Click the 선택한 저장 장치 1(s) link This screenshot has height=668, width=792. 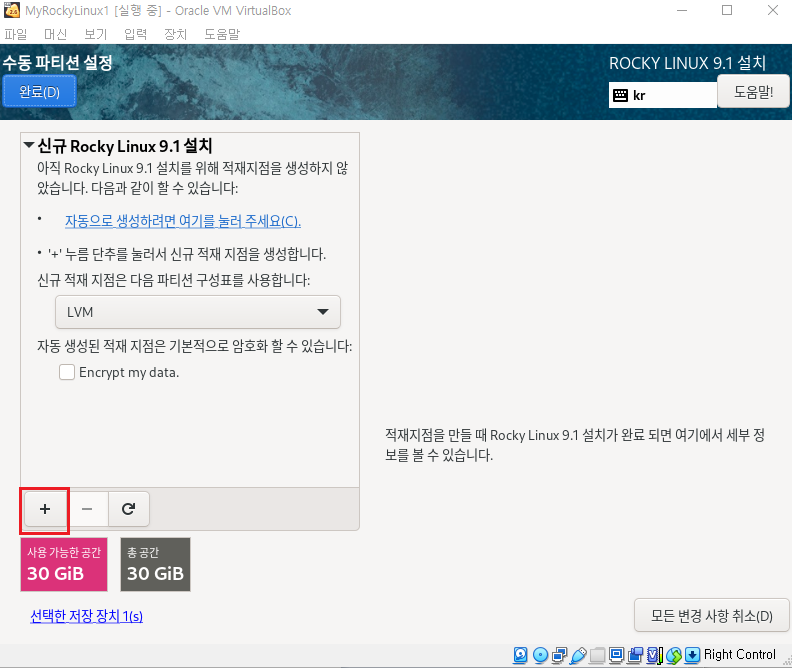pos(86,616)
